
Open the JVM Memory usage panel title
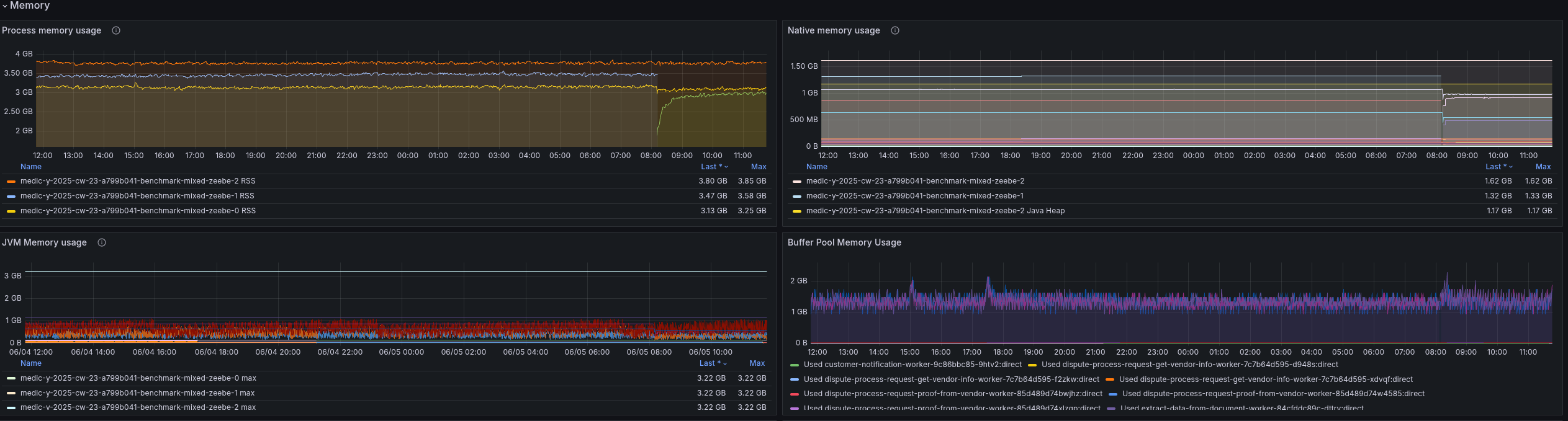click(x=44, y=242)
